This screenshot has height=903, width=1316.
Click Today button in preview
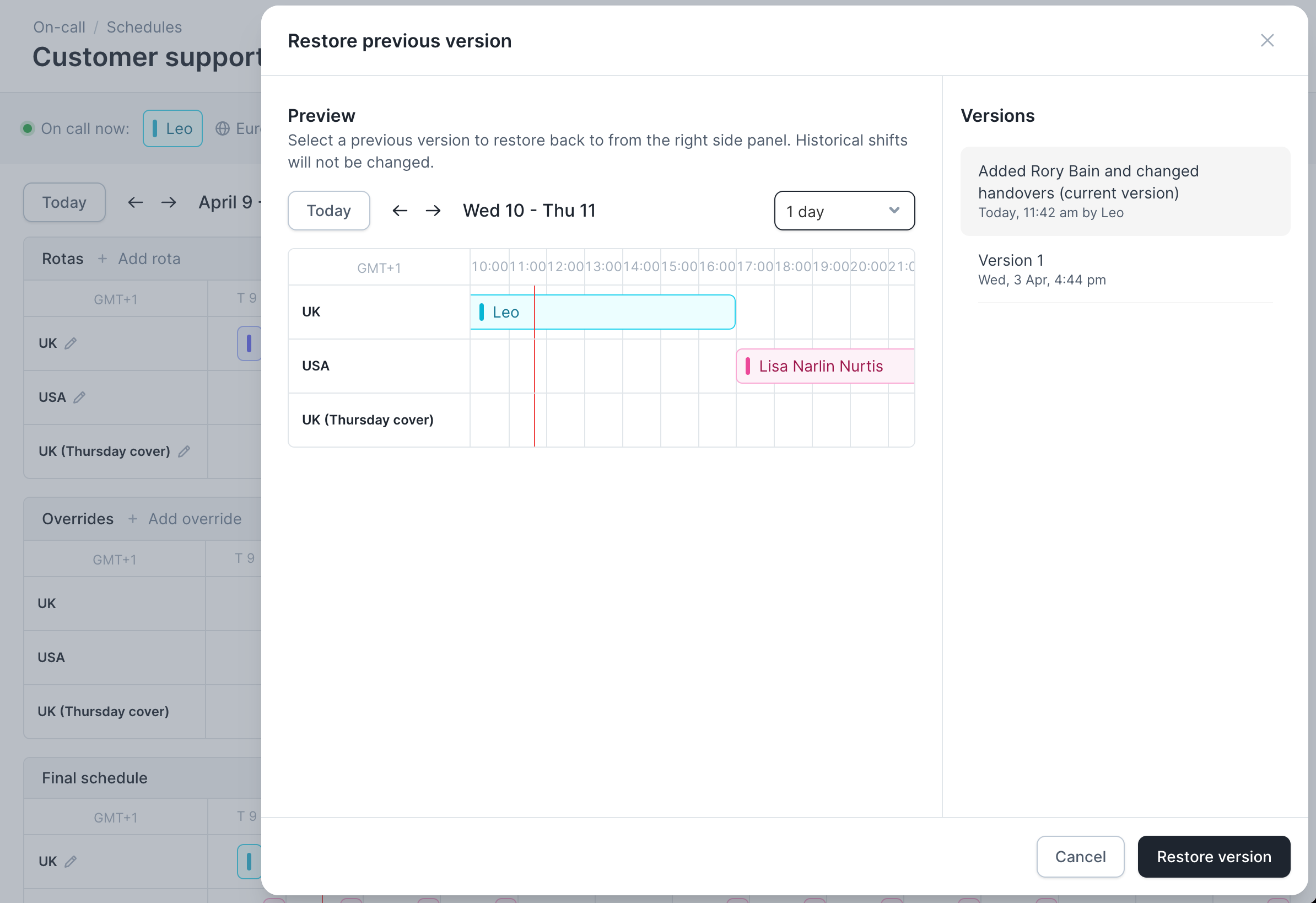(x=328, y=211)
